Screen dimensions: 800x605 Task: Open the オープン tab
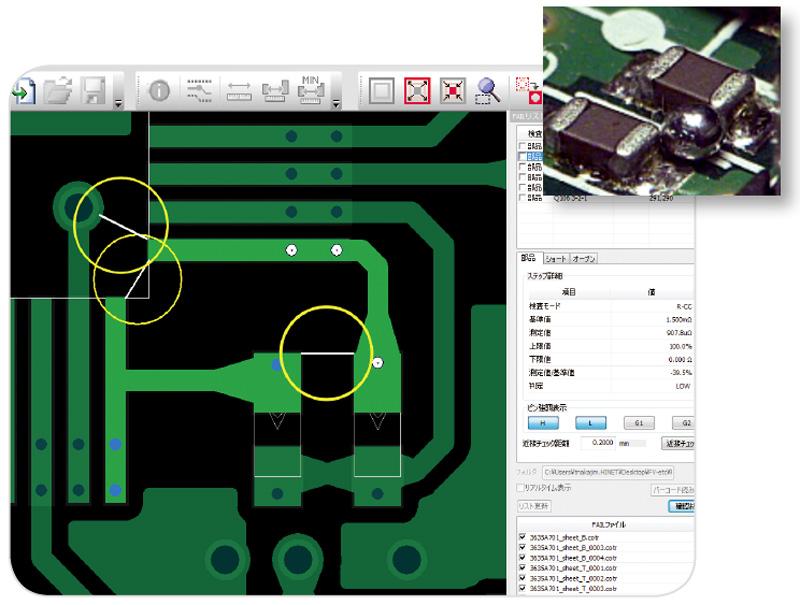[584, 259]
